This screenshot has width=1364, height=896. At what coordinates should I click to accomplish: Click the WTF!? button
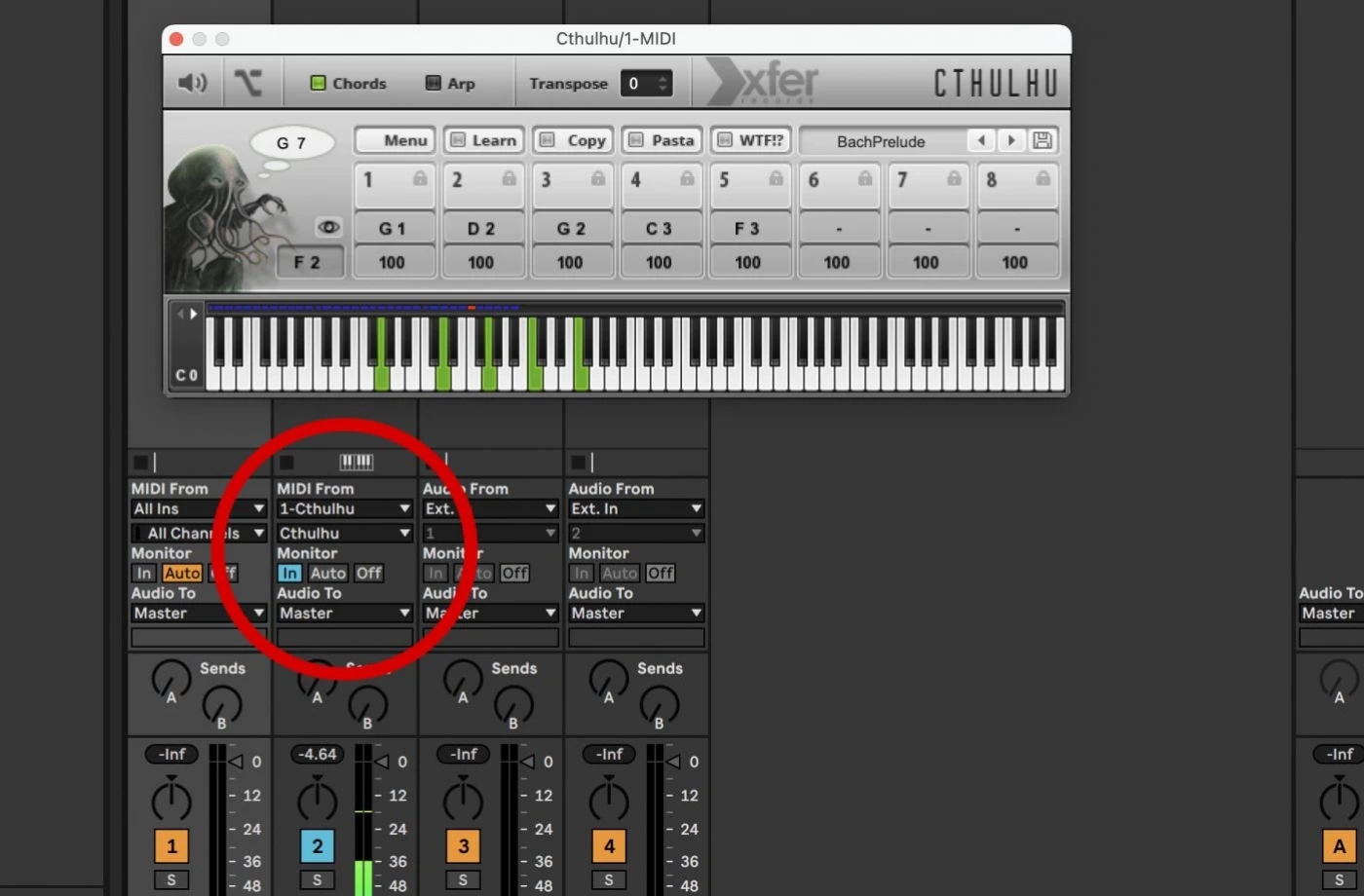[750, 140]
